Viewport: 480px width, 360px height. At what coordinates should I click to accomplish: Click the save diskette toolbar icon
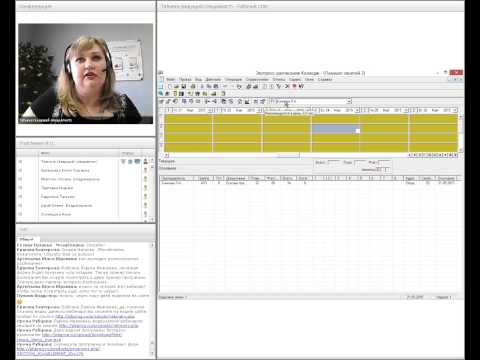click(x=184, y=86)
